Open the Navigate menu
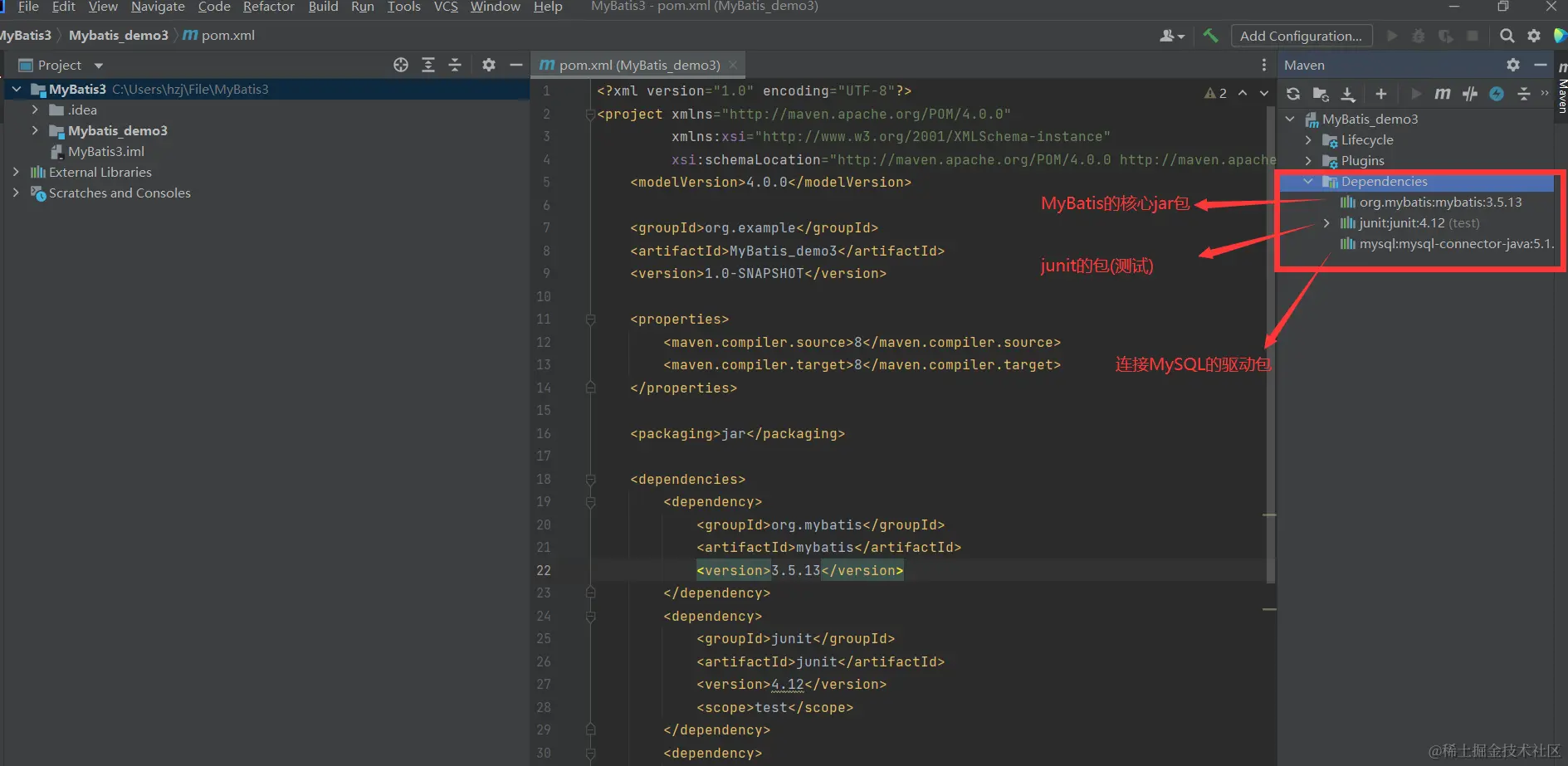The image size is (1568, 766). 158,7
